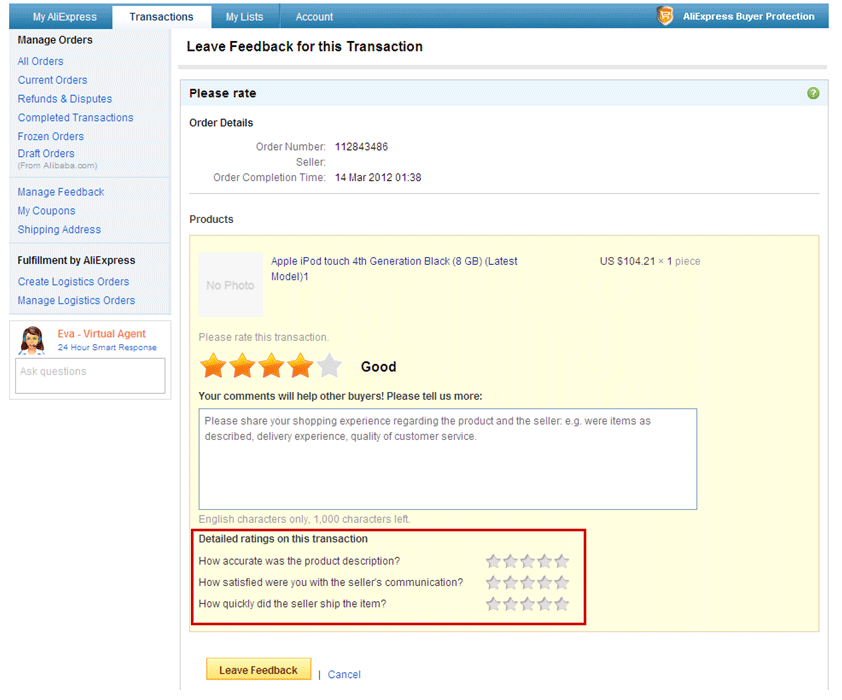Set overall rating to one star

pyautogui.click(x=213, y=366)
